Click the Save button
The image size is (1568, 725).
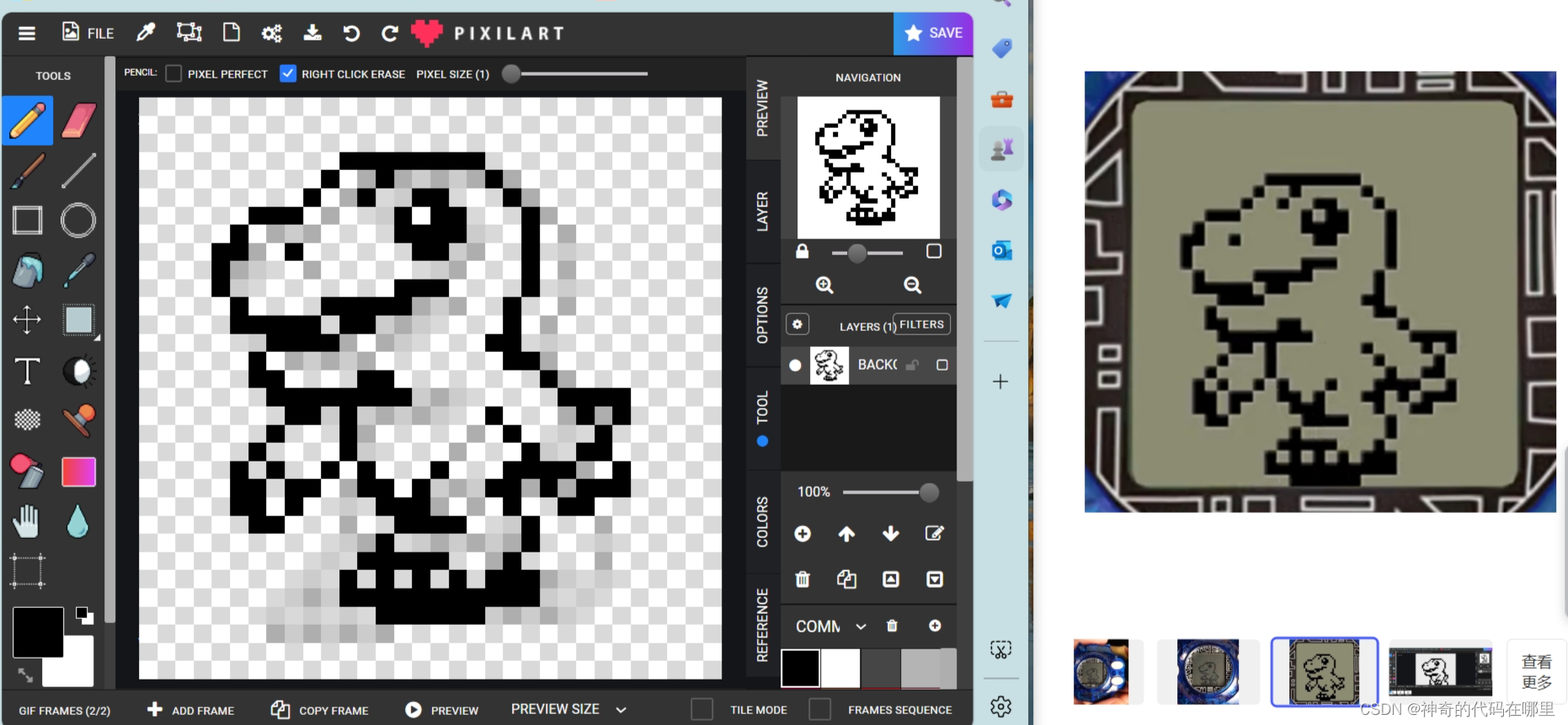(933, 34)
